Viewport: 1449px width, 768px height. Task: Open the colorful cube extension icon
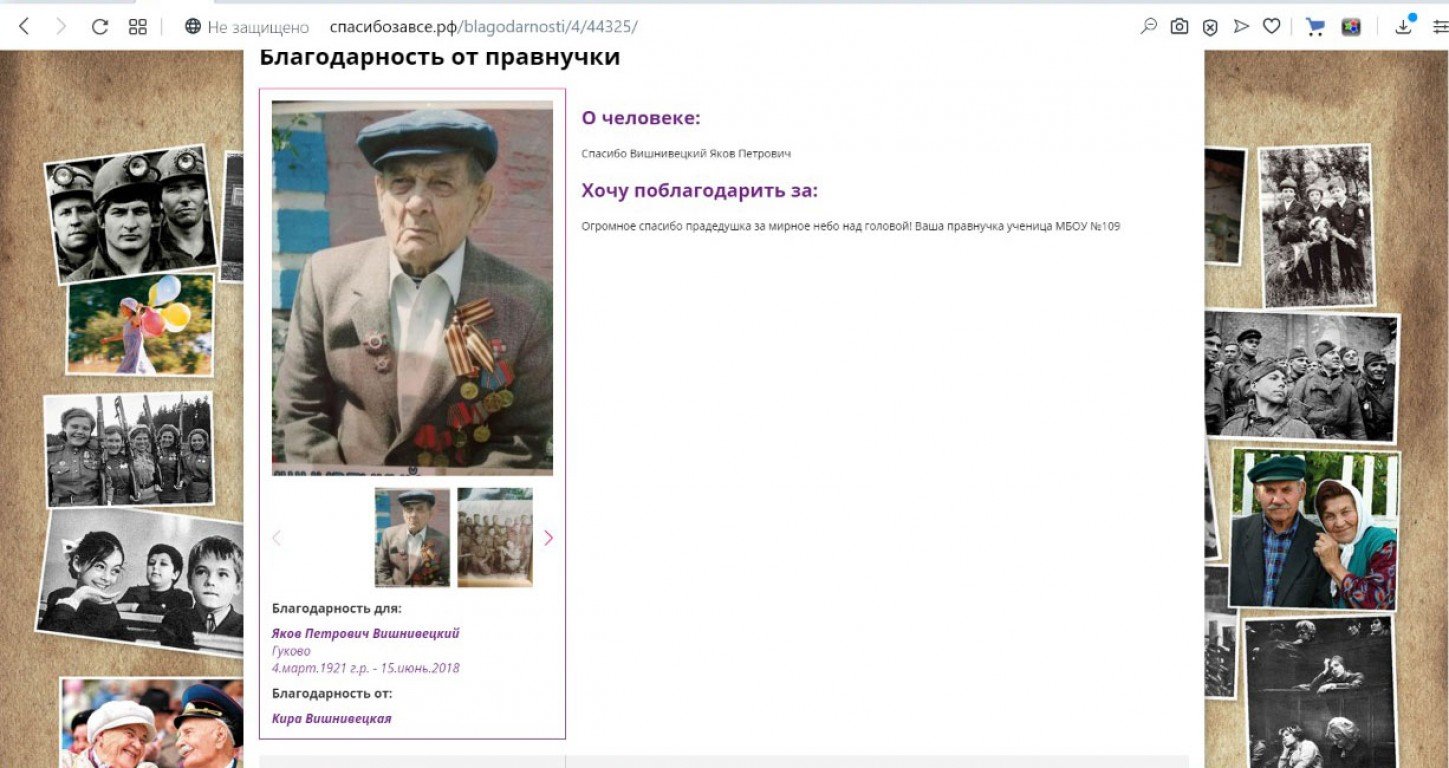[x=1351, y=27]
